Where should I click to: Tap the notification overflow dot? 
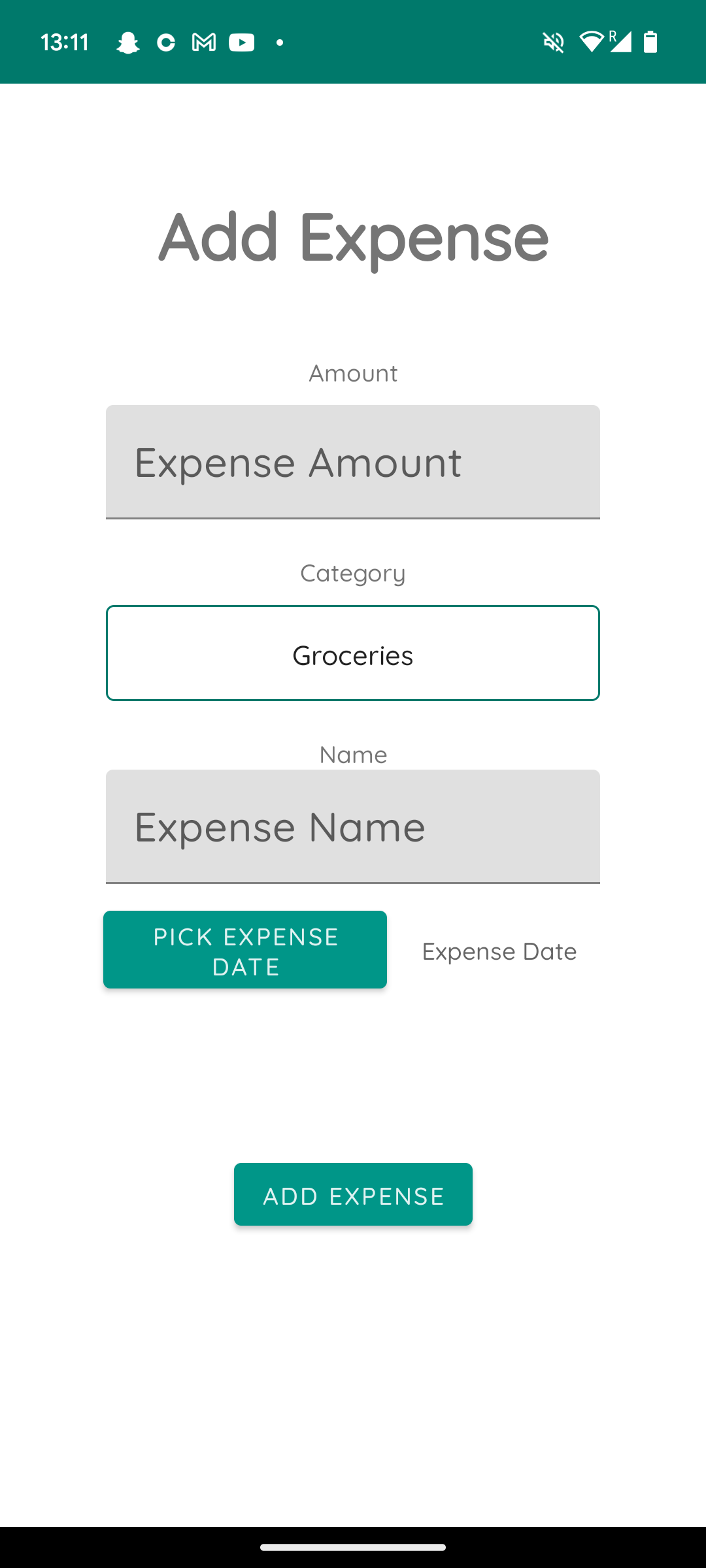point(280,43)
